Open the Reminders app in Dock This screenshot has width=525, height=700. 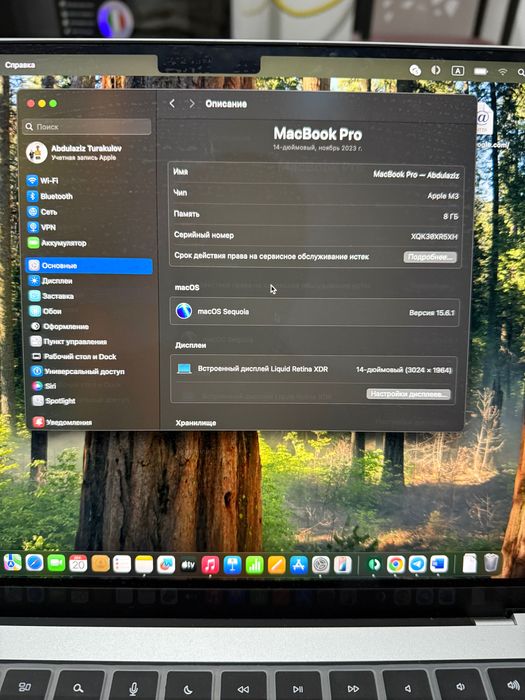click(122, 564)
